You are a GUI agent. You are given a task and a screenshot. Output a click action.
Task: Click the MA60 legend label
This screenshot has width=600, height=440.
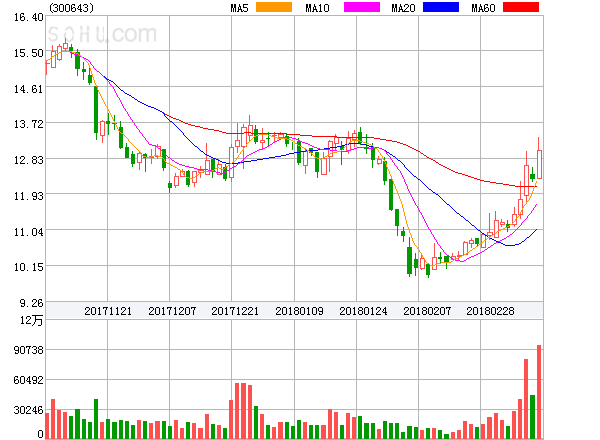tap(483, 8)
